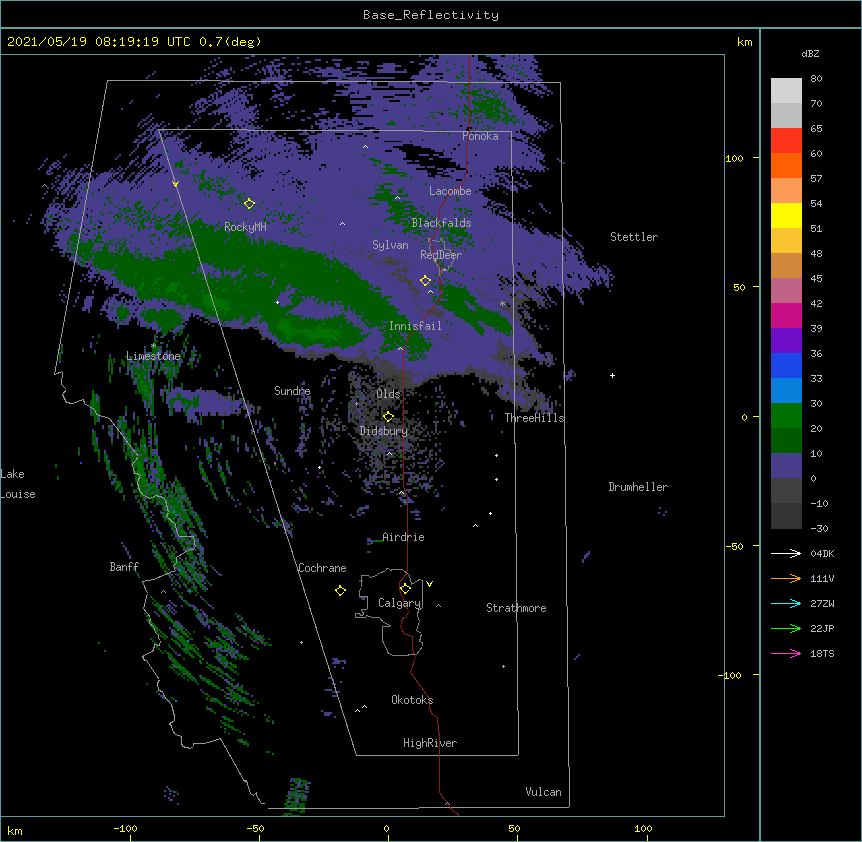The height and width of the screenshot is (842, 862).
Task: Click the Limestone label
Action: [153, 356]
